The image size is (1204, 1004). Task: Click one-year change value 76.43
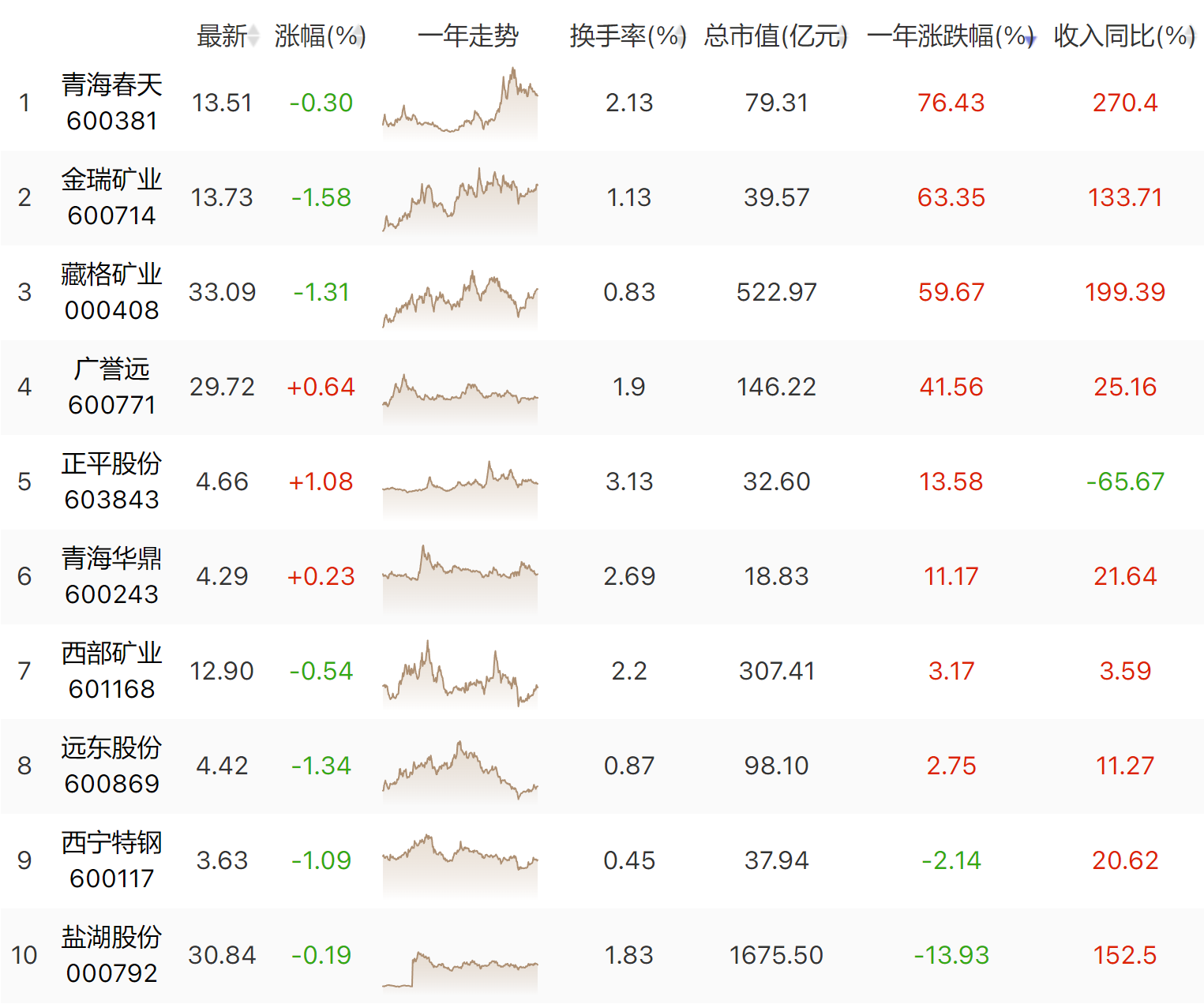pyautogui.click(x=951, y=103)
